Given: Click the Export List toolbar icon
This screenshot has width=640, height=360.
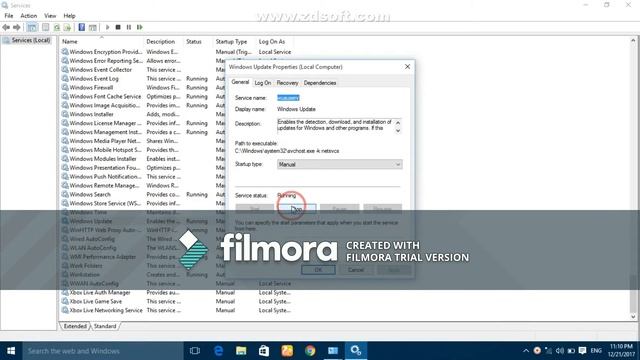Looking at the screenshot, I should [67, 27].
